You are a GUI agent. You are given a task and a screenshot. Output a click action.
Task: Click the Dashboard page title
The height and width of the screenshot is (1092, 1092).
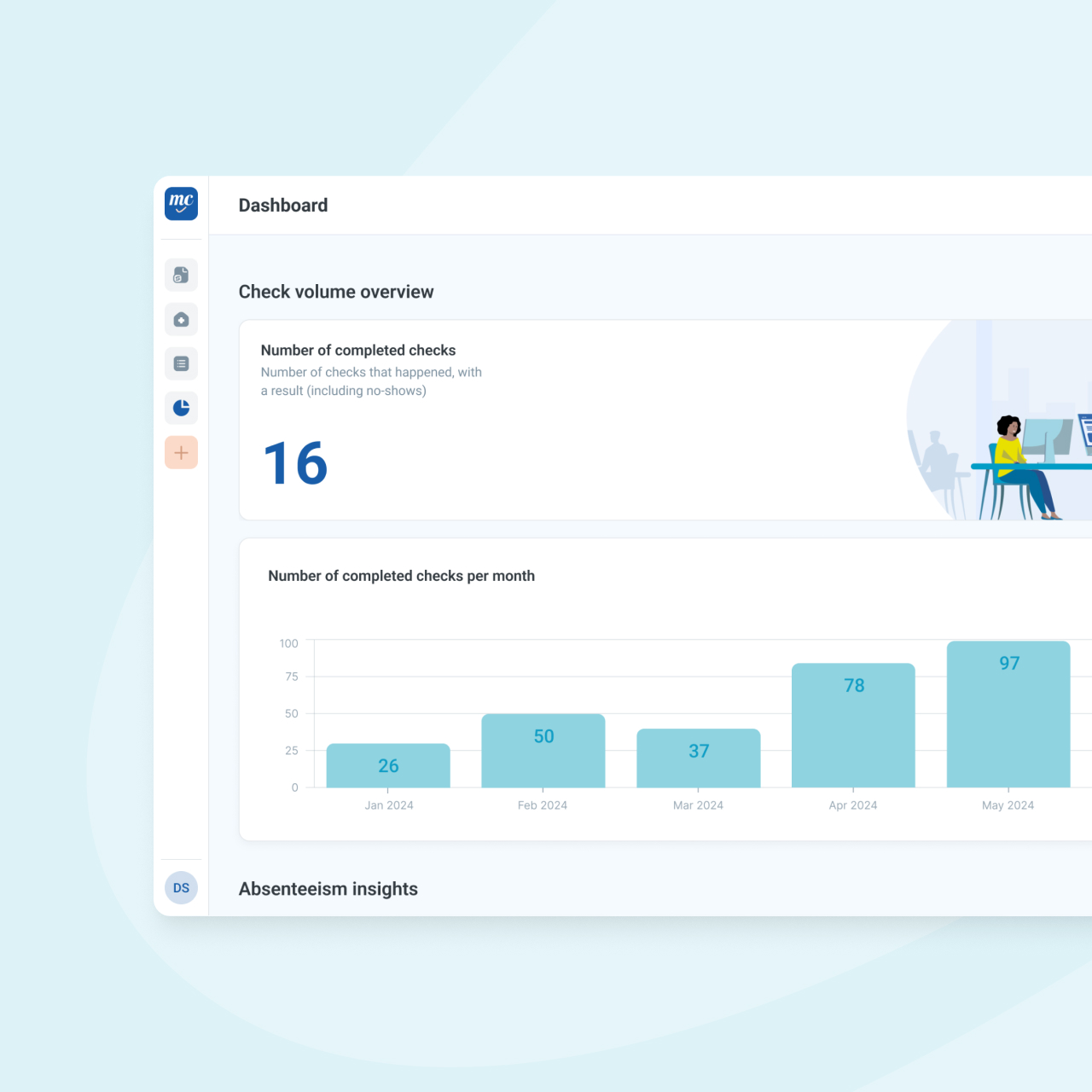(283, 206)
